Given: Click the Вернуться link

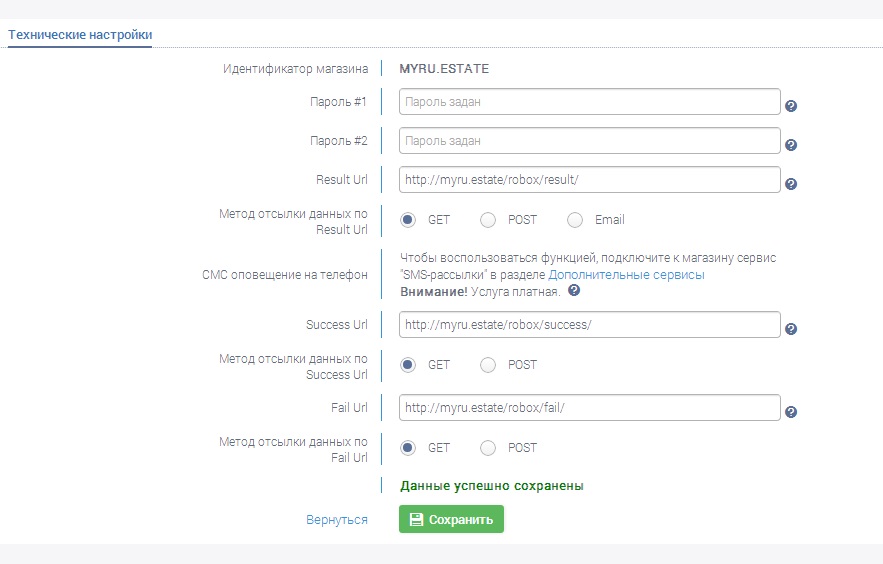Looking at the screenshot, I should (x=337, y=520).
